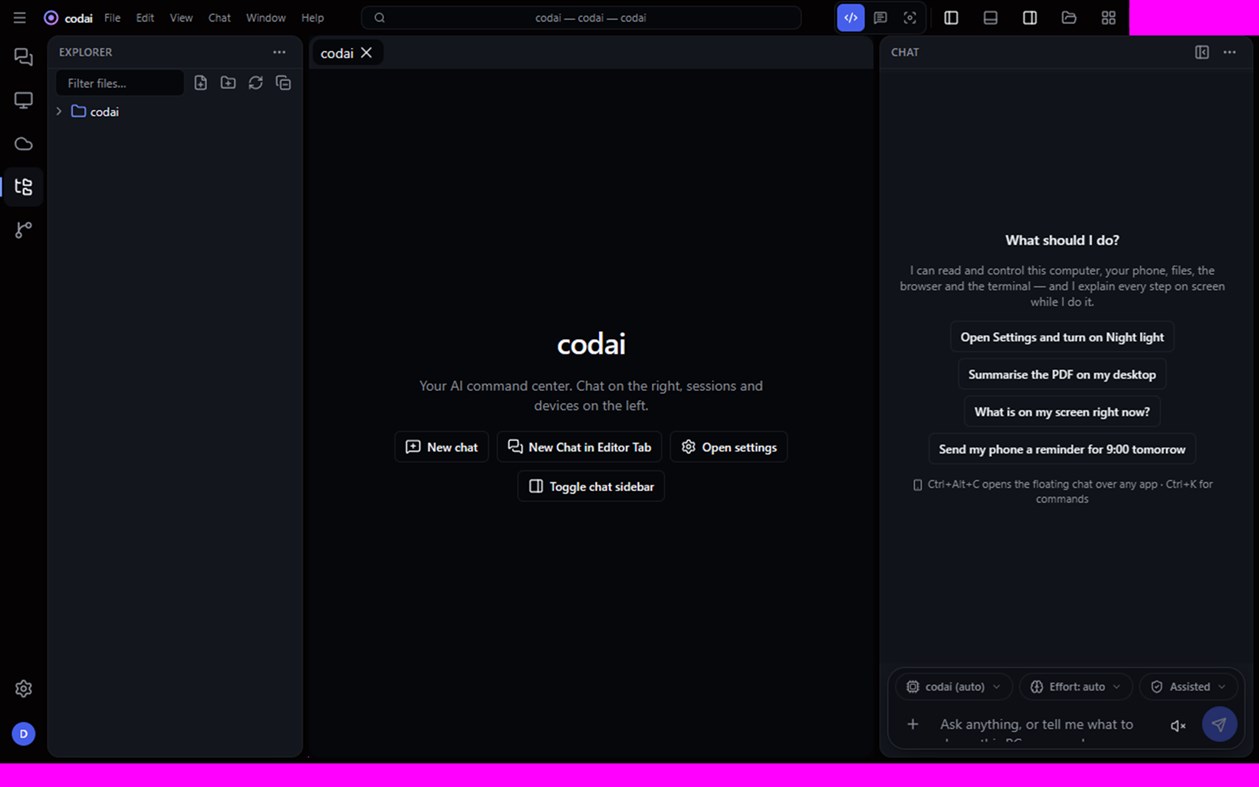Screen dimensions: 1259x787
Task: Send the chat message with the arrow button
Action: tap(1219, 724)
